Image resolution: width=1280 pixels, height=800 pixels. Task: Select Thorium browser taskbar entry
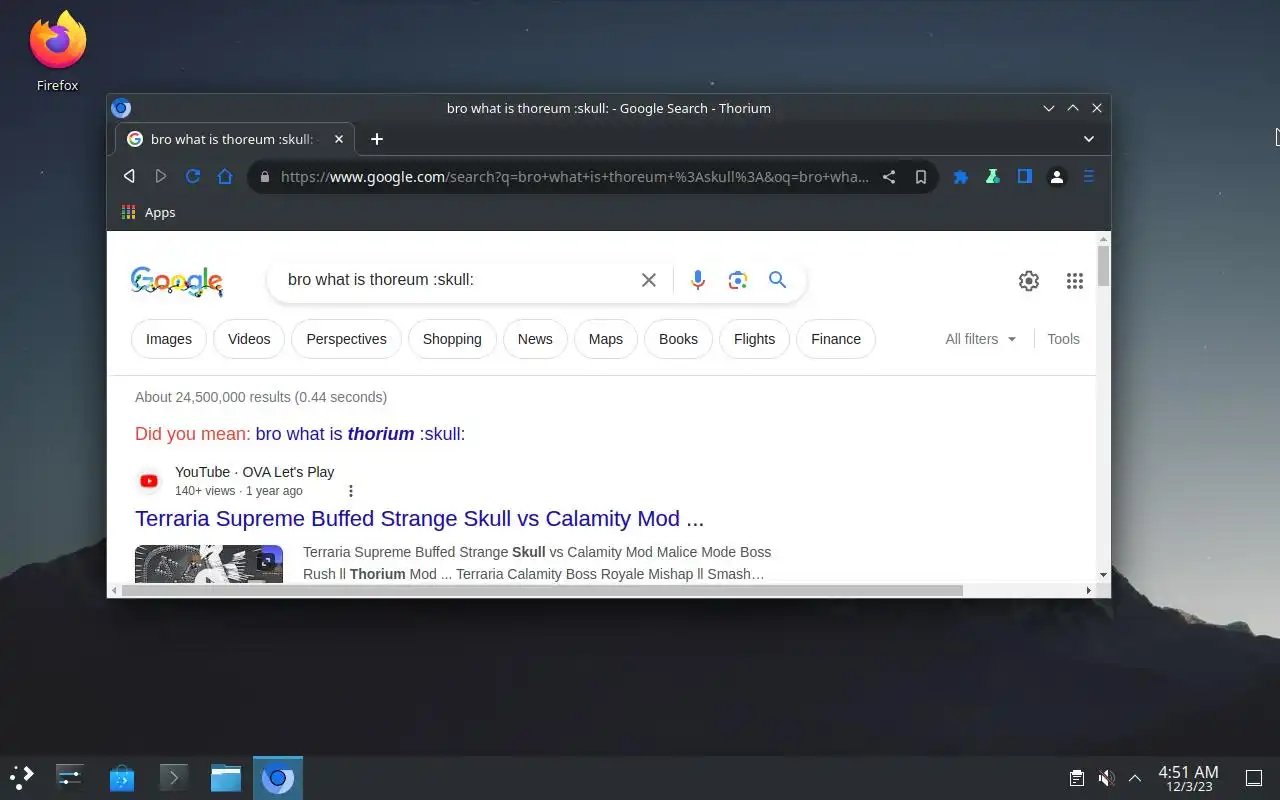point(278,777)
